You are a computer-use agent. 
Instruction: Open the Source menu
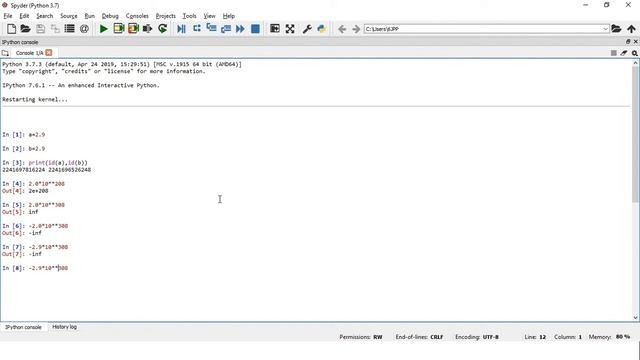coord(69,16)
